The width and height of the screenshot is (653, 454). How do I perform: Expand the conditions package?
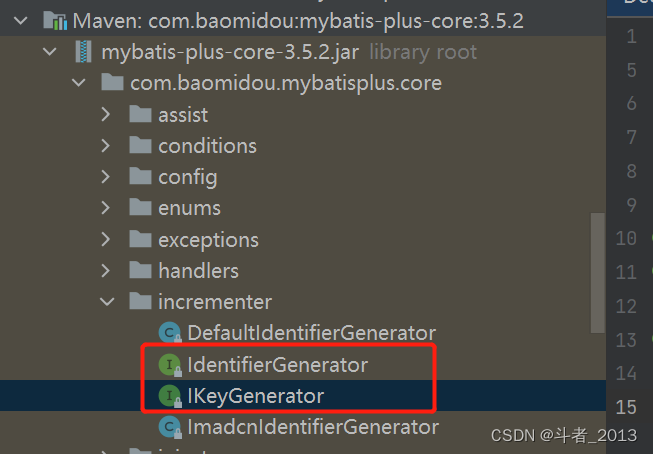click(107, 147)
